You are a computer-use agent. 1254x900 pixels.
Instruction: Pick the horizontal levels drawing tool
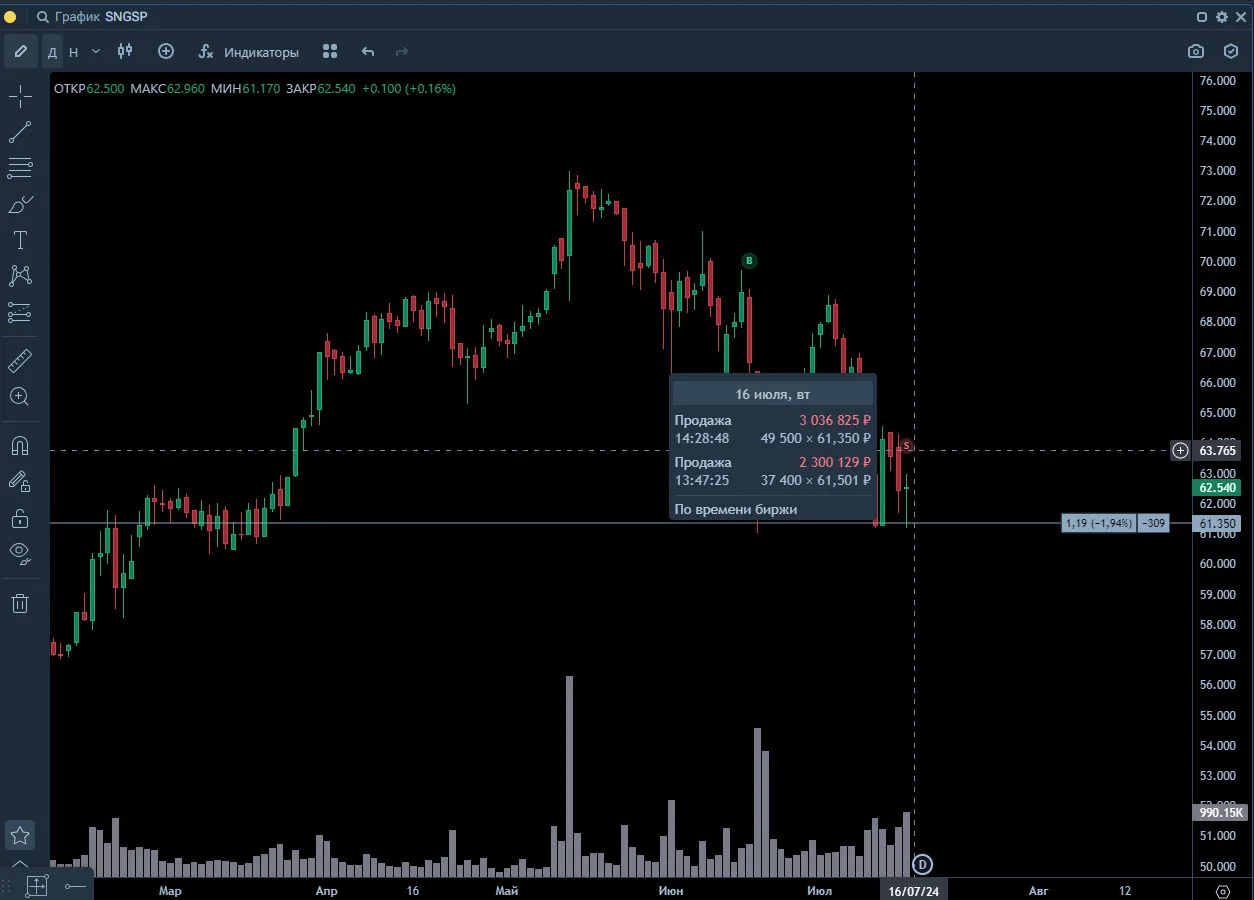(20, 168)
